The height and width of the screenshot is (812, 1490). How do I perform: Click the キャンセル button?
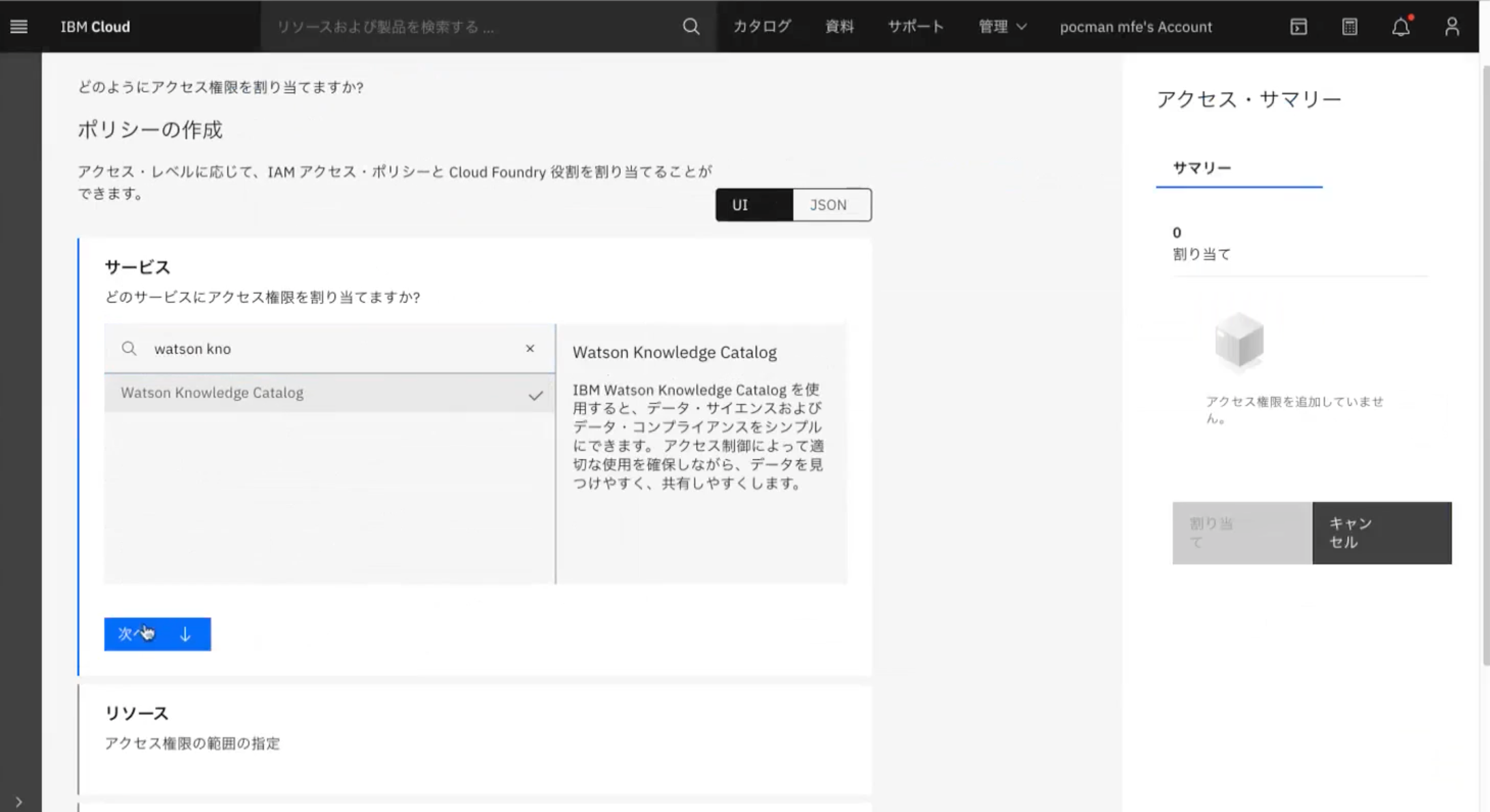click(1382, 533)
